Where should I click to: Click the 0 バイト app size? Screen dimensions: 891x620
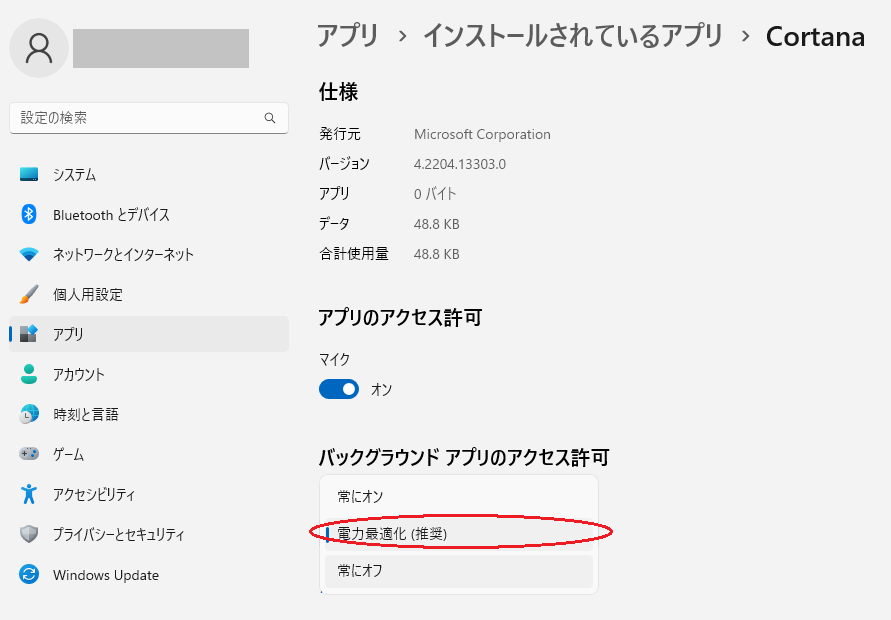click(435, 194)
